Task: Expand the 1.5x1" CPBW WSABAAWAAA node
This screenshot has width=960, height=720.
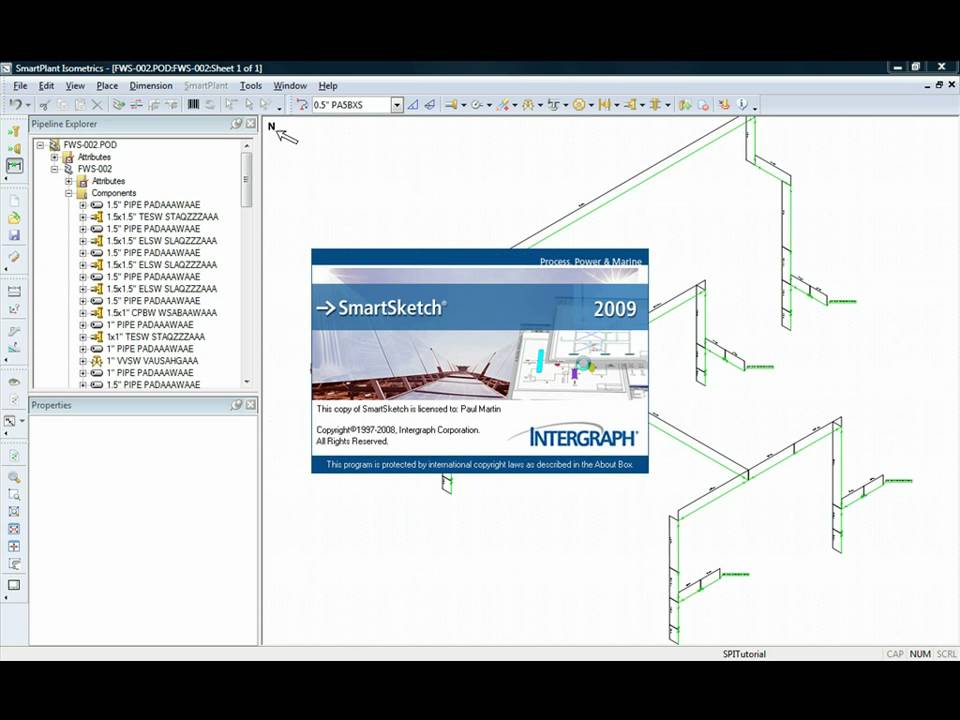Action: click(x=83, y=313)
